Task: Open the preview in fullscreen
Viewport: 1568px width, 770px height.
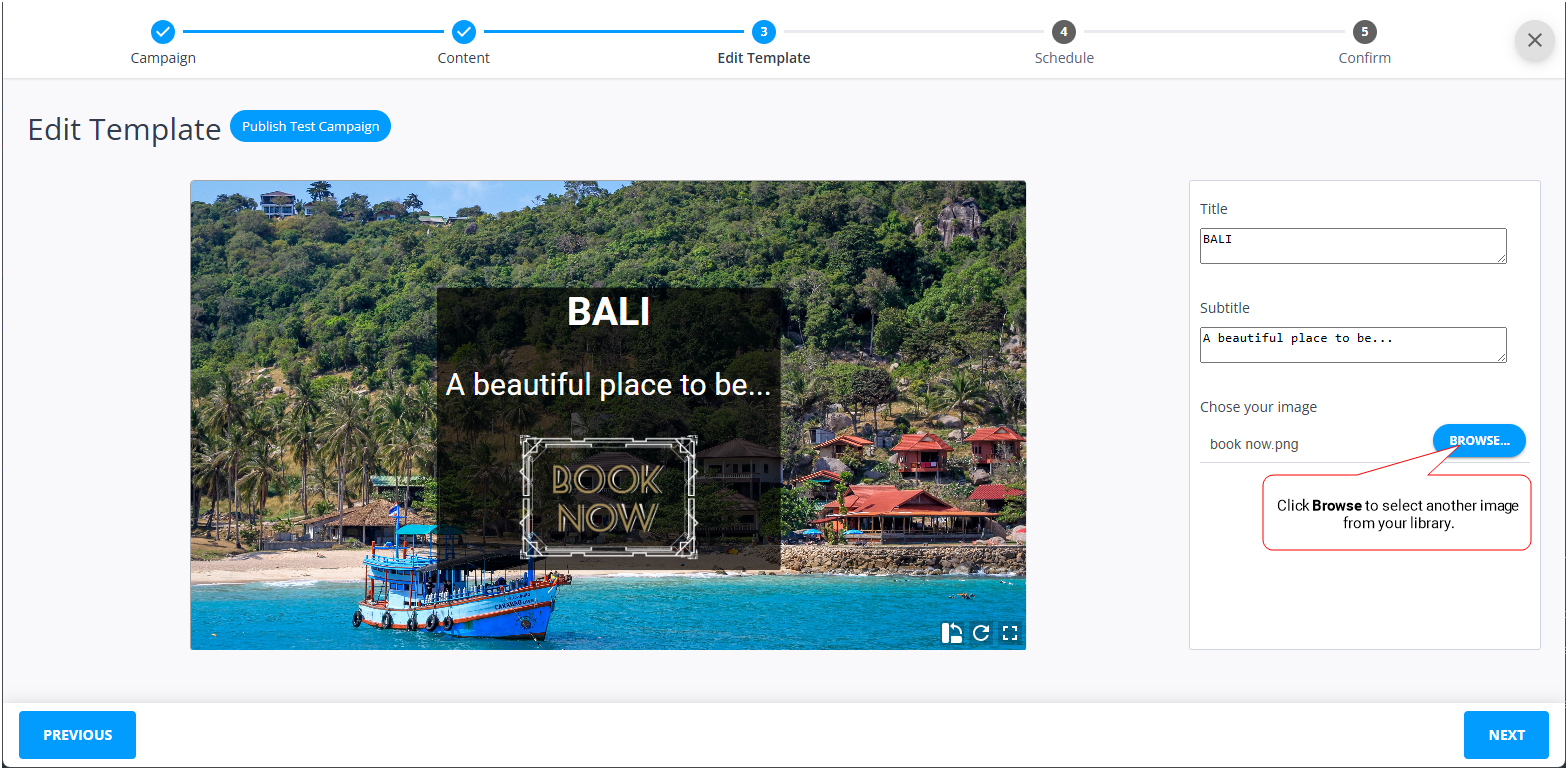Action: pos(1010,633)
